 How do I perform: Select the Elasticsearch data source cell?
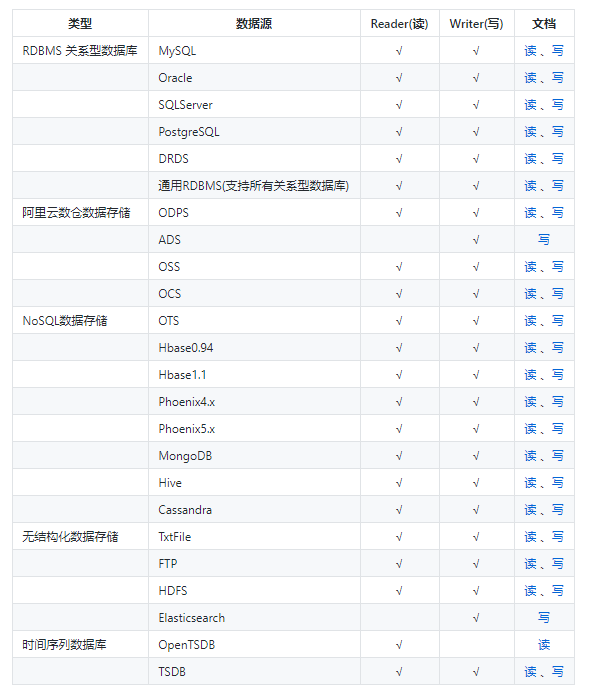(254, 618)
